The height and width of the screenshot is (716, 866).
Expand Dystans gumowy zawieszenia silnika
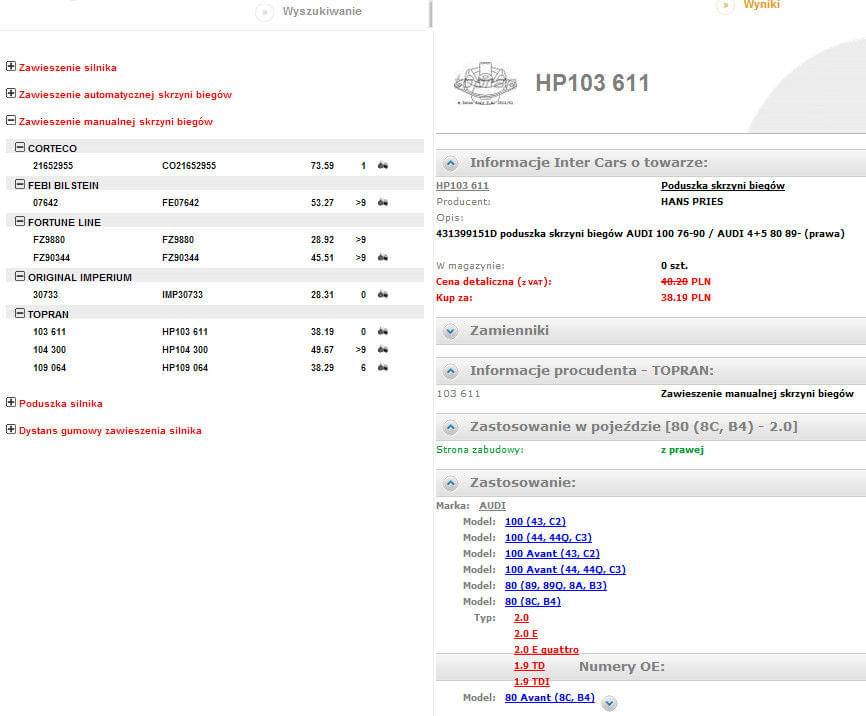10,429
